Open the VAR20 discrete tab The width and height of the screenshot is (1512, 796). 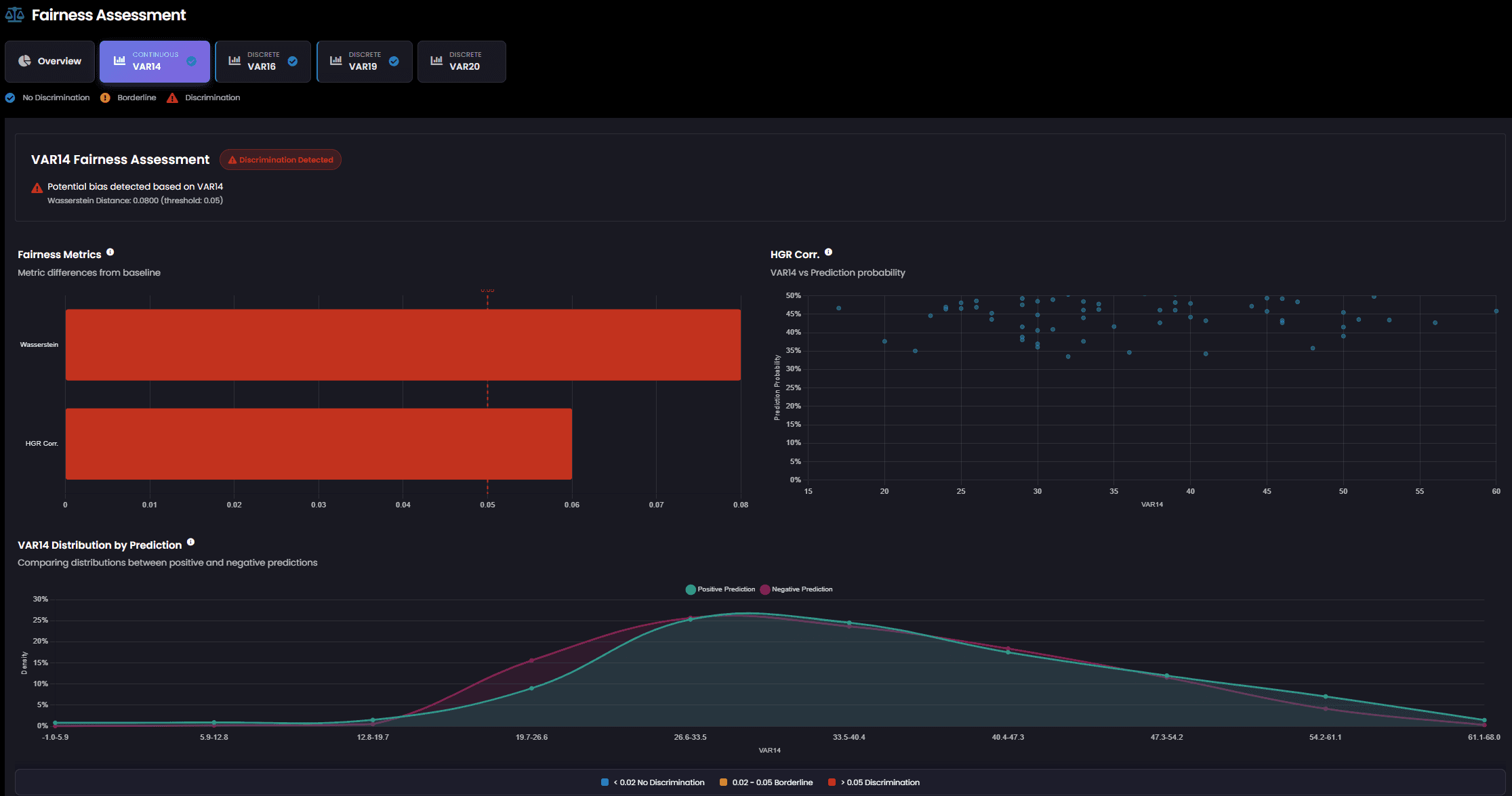(x=462, y=61)
